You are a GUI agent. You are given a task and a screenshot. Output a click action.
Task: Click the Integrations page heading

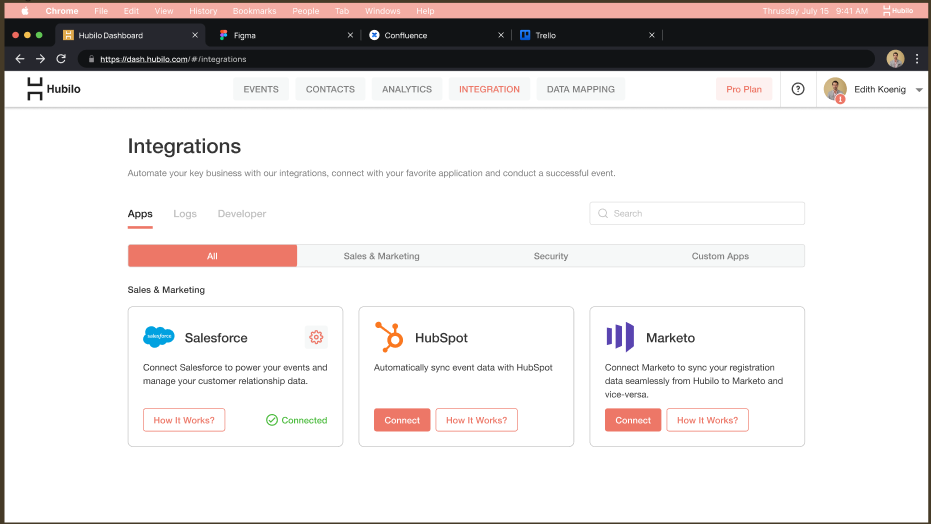(x=184, y=146)
